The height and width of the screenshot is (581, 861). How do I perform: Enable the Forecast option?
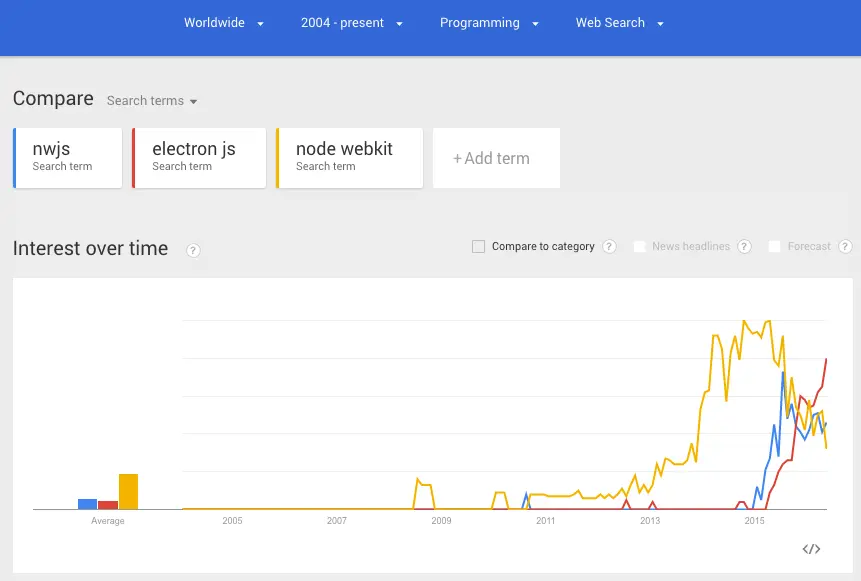point(775,246)
